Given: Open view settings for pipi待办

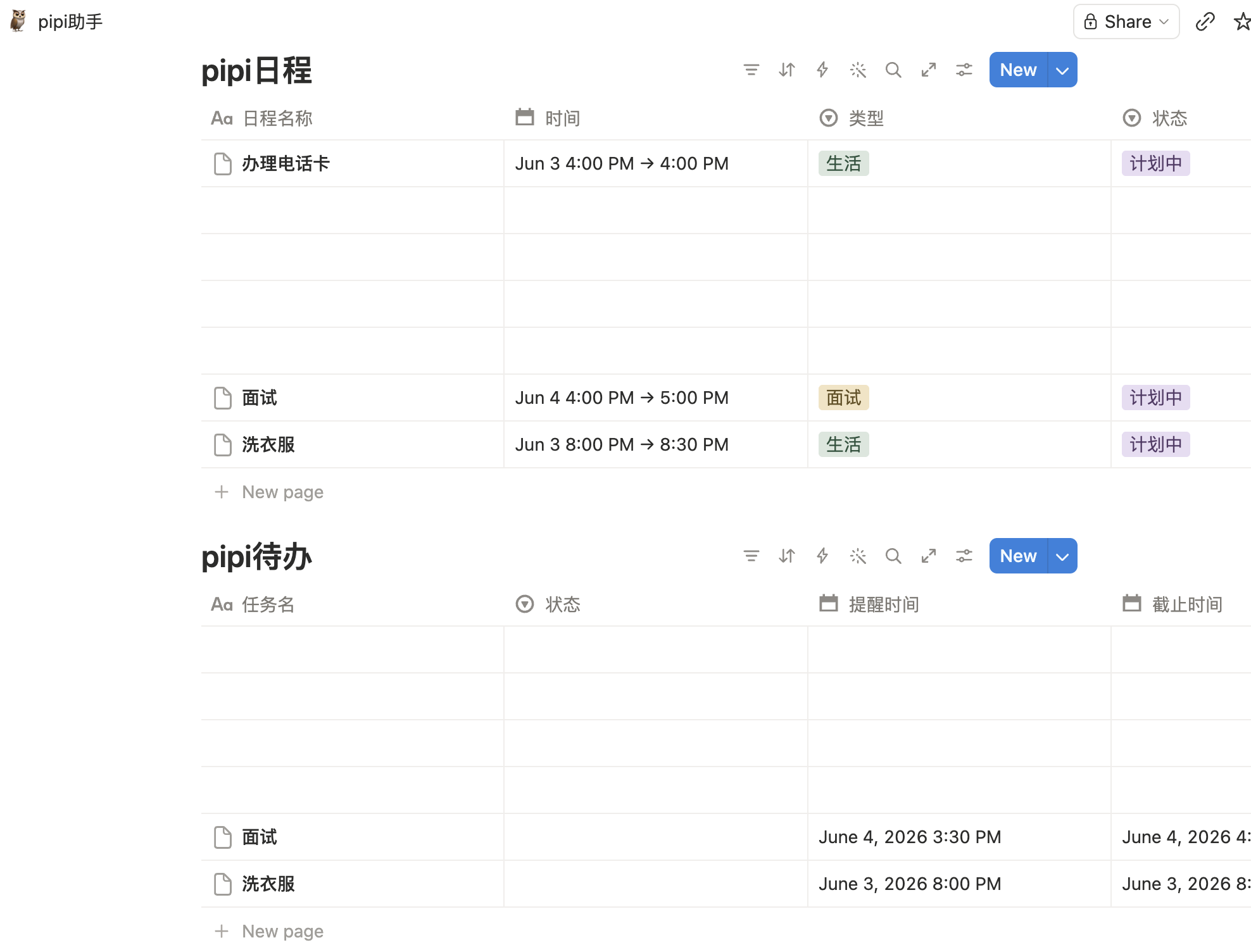Looking at the screenshot, I should tap(964, 556).
